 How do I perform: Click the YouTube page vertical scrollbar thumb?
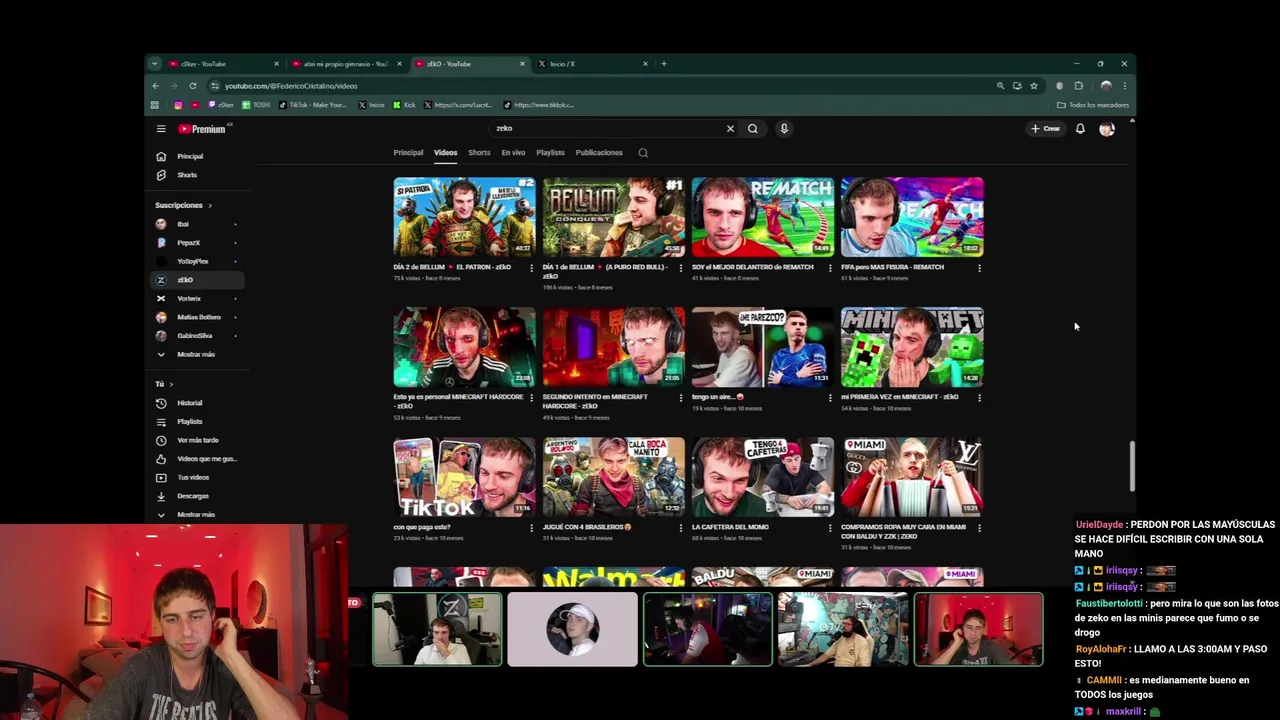coord(1132,466)
